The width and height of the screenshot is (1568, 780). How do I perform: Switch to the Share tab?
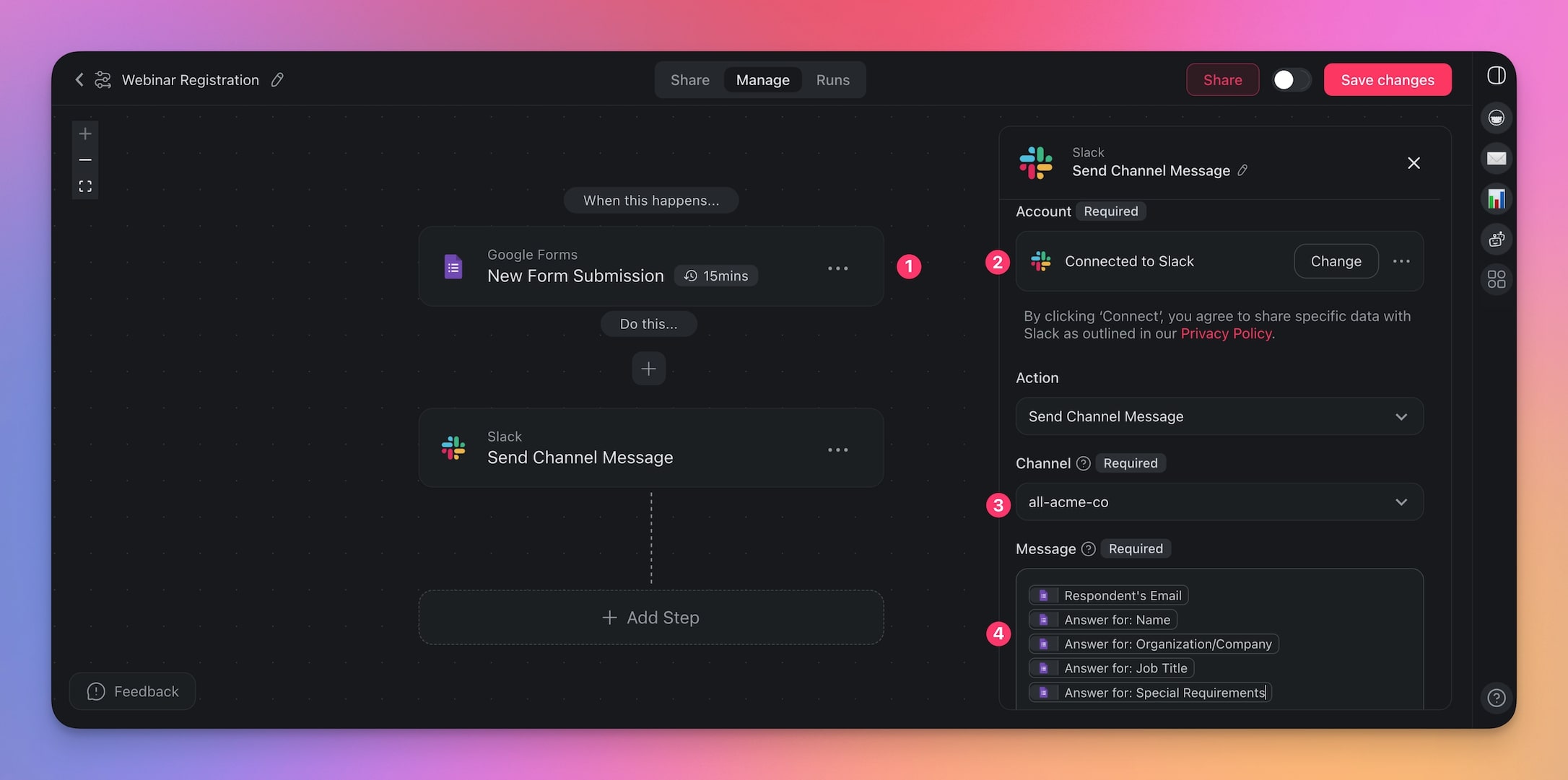click(x=689, y=79)
